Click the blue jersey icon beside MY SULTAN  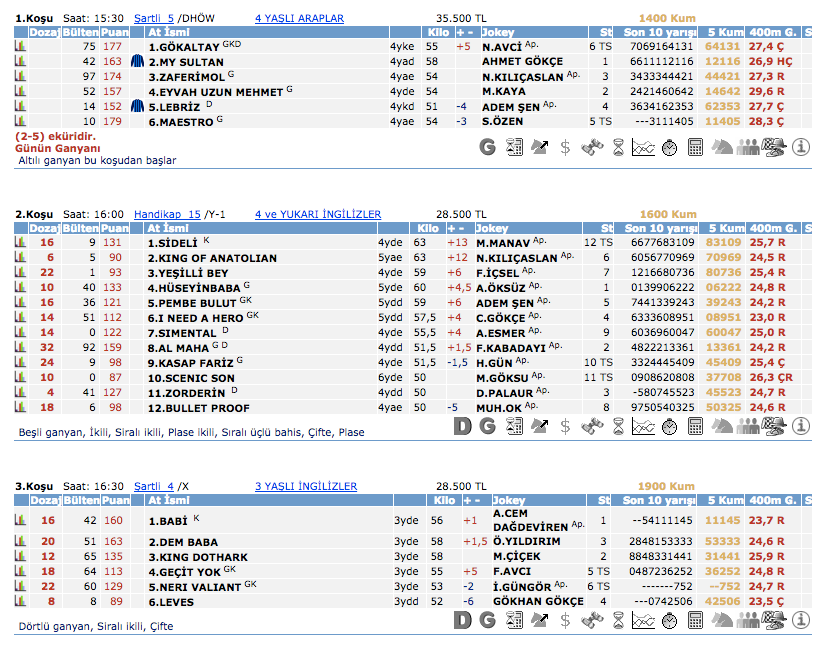pos(138,62)
